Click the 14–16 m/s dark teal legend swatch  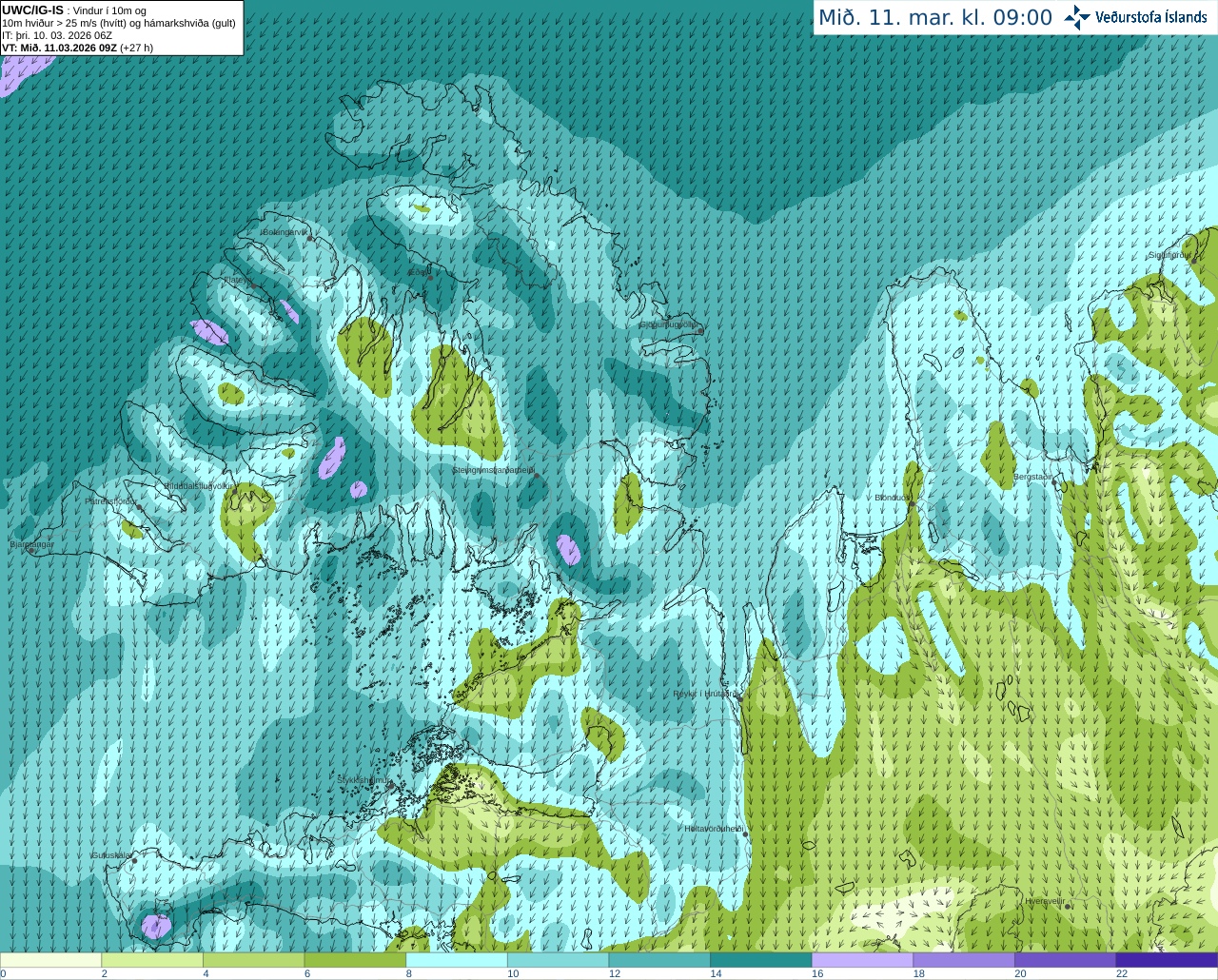(760, 960)
